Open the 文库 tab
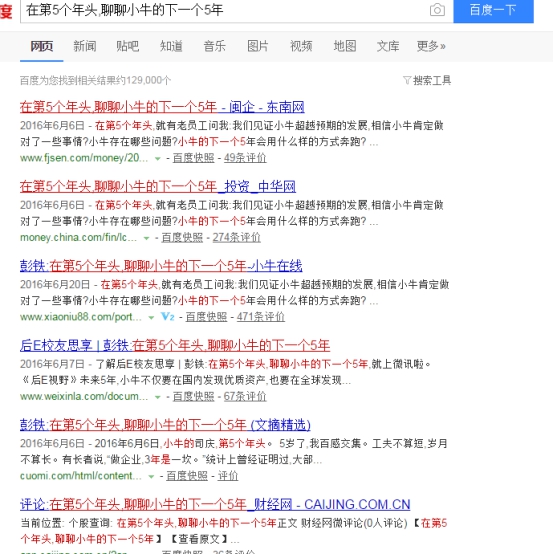Viewport: 554px width, 554px height. coord(388,46)
